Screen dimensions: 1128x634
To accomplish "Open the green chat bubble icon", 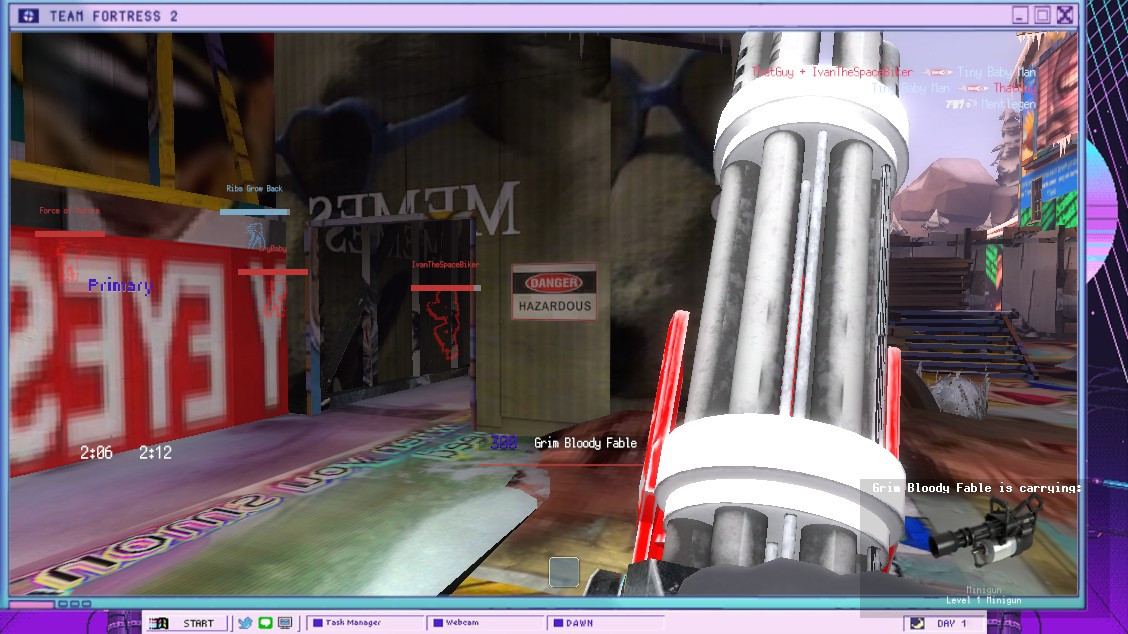I will tap(265, 623).
